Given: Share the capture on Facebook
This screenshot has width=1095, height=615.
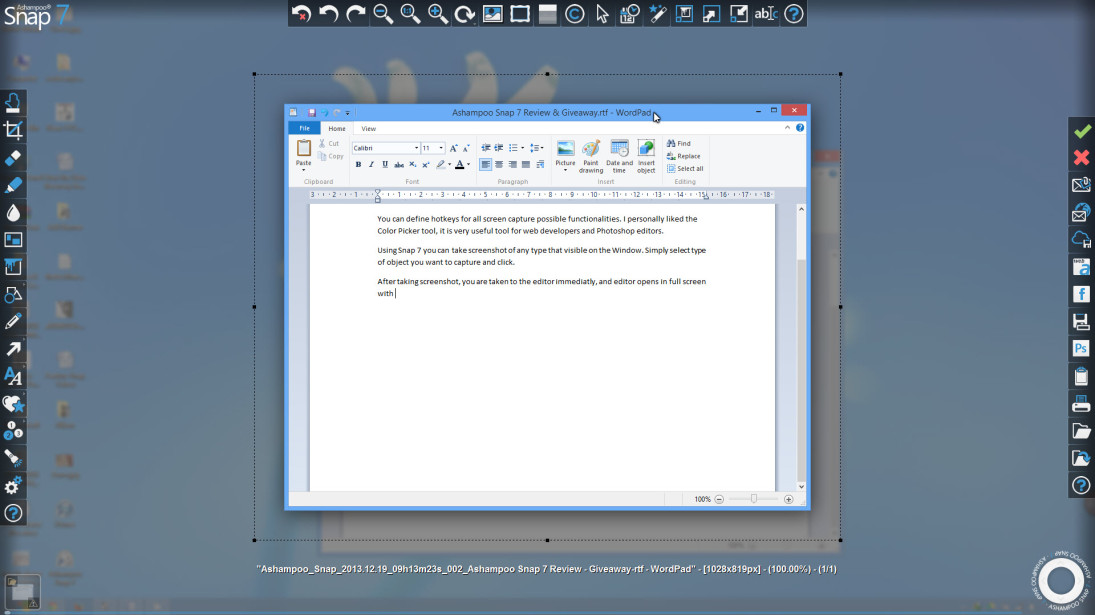Looking at the screenshot, I should pyautogui.click(x=1082, y=295).
